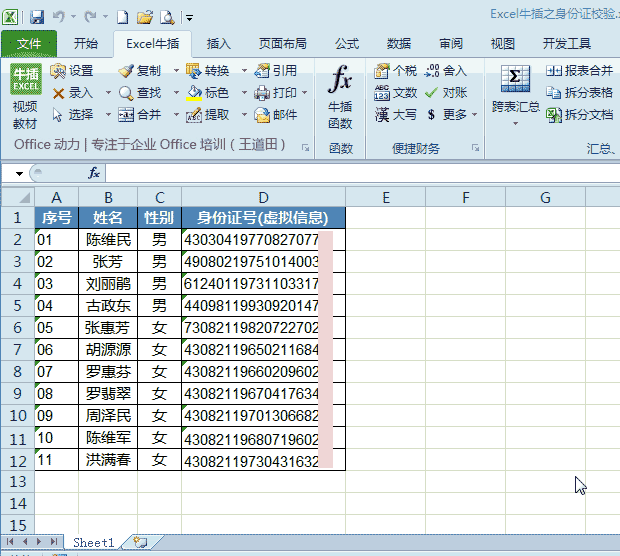Click the 设置 settings tool
The image size is (620, 556).
(72, 71)
